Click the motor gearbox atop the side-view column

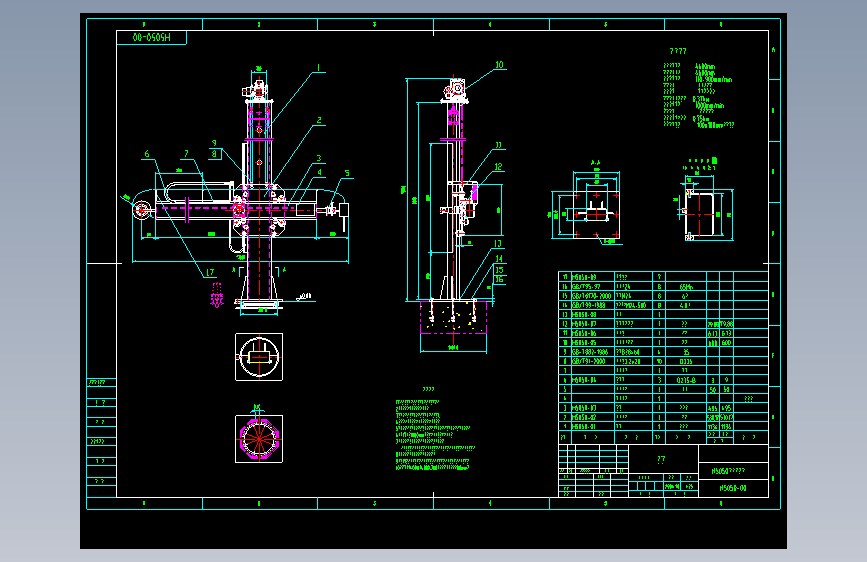[456, 90]
